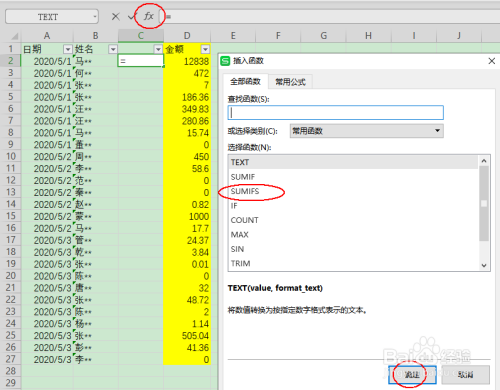Select column E header
This screenshot has height=390, width=500.
point(233,36)
